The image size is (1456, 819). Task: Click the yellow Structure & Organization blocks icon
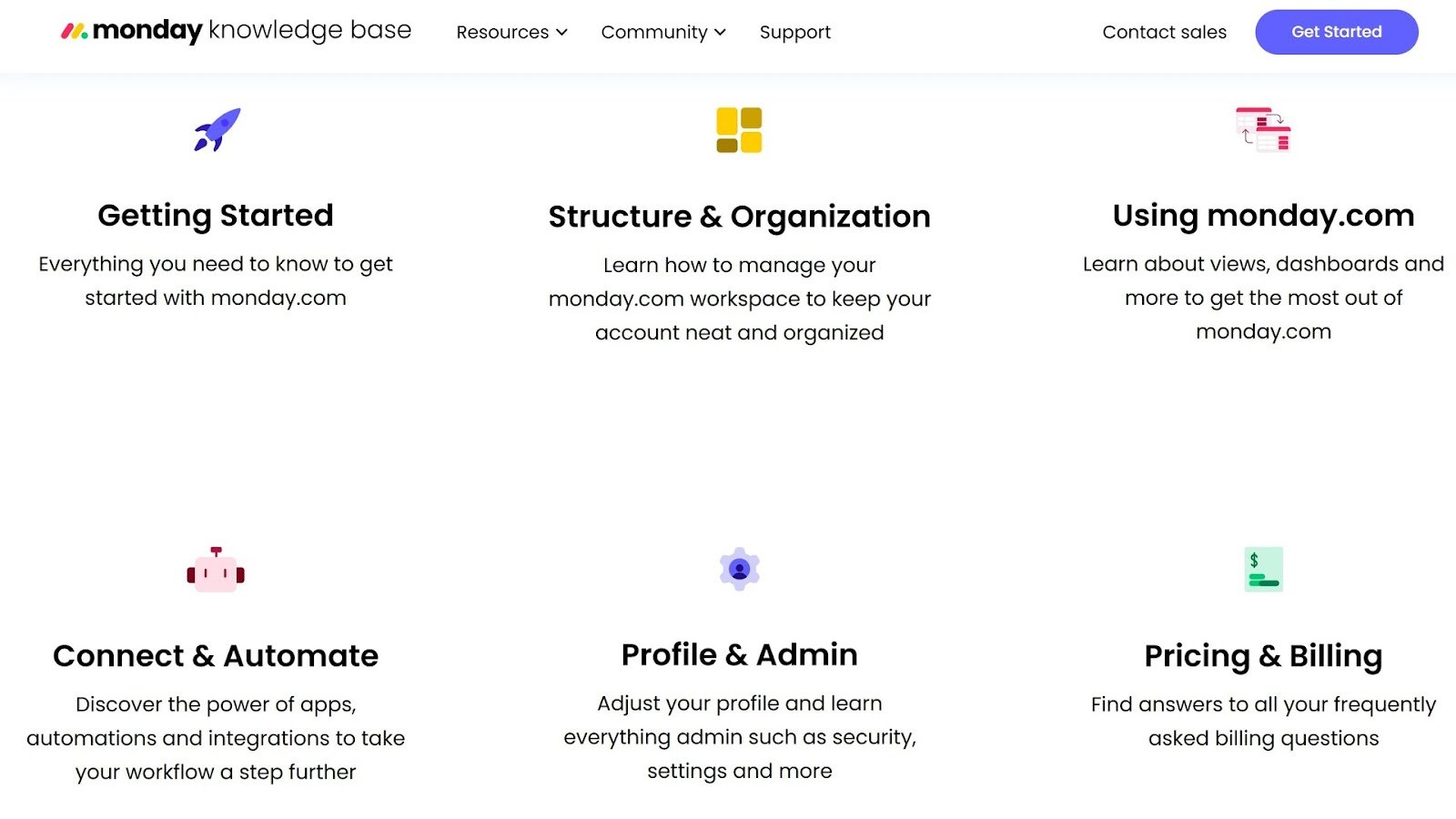[739, 130]
